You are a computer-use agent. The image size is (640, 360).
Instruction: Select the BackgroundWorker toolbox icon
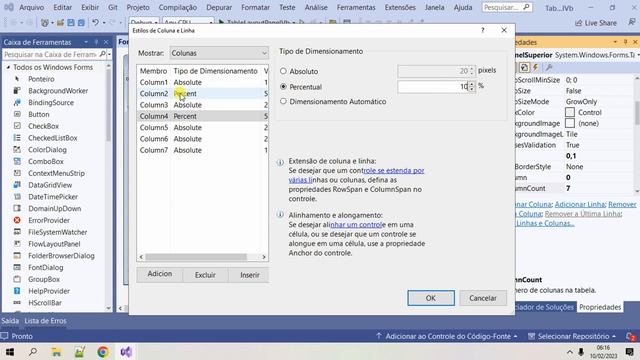click(x=17, y=91)
